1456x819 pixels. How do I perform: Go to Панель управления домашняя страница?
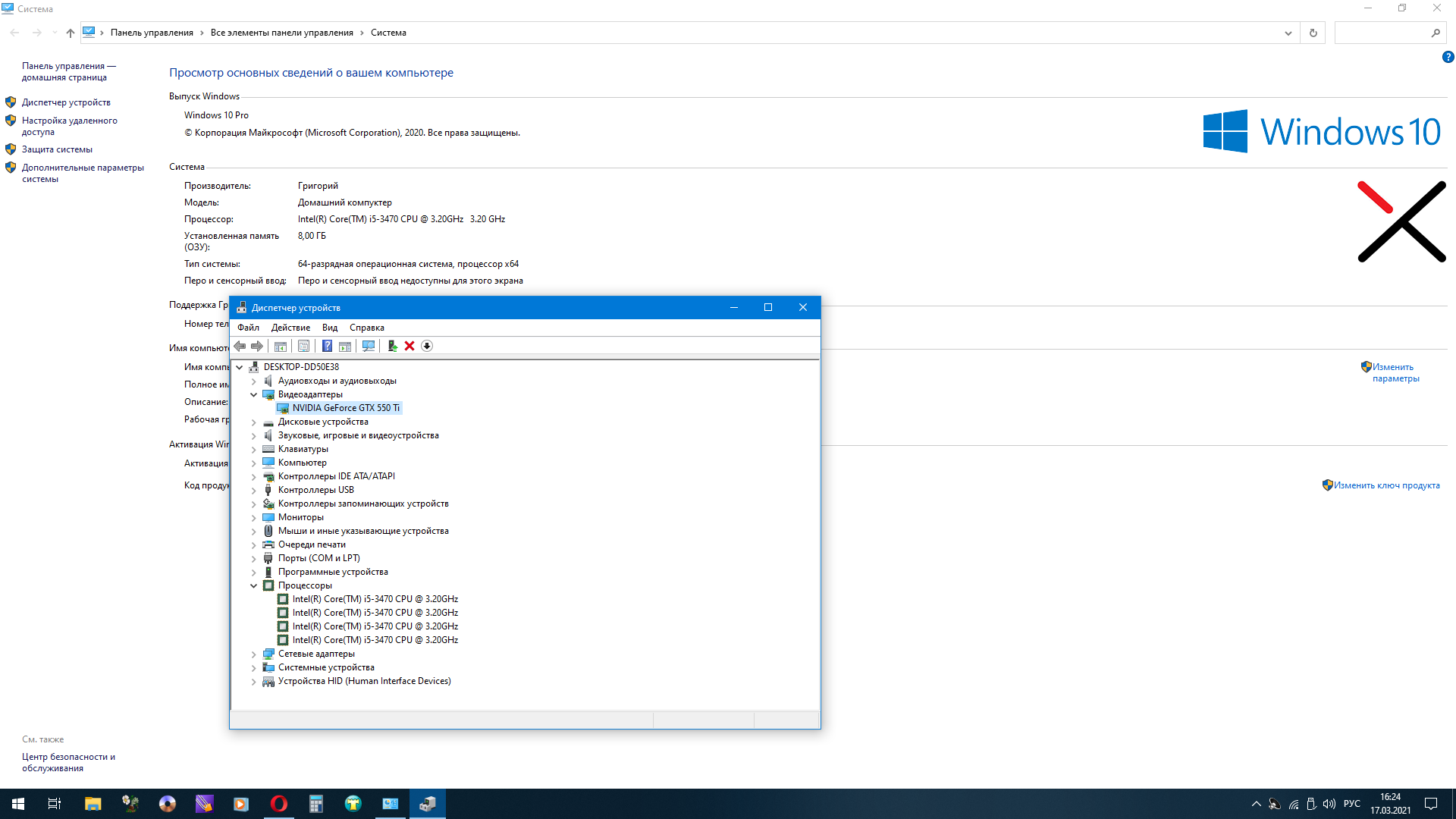pyautogui.click(x=69, y=71)
